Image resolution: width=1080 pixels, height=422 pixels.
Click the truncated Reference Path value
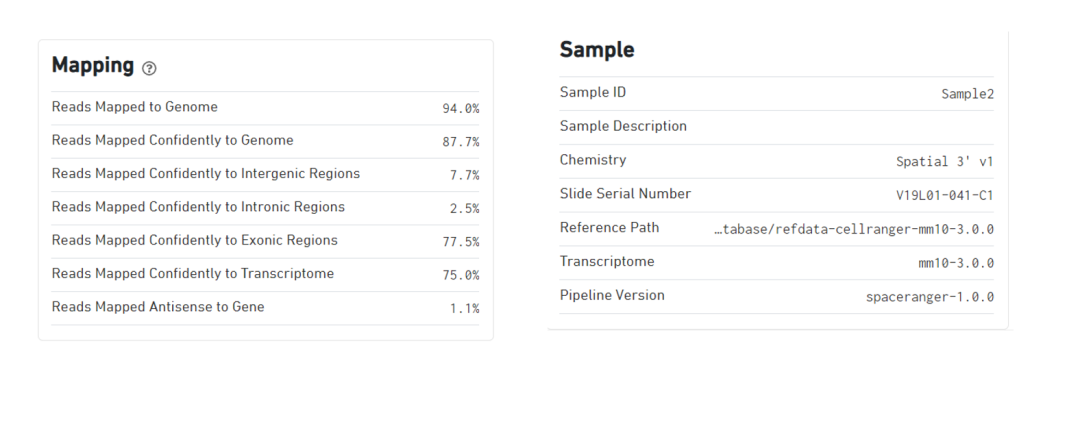(x=853, y=229)
